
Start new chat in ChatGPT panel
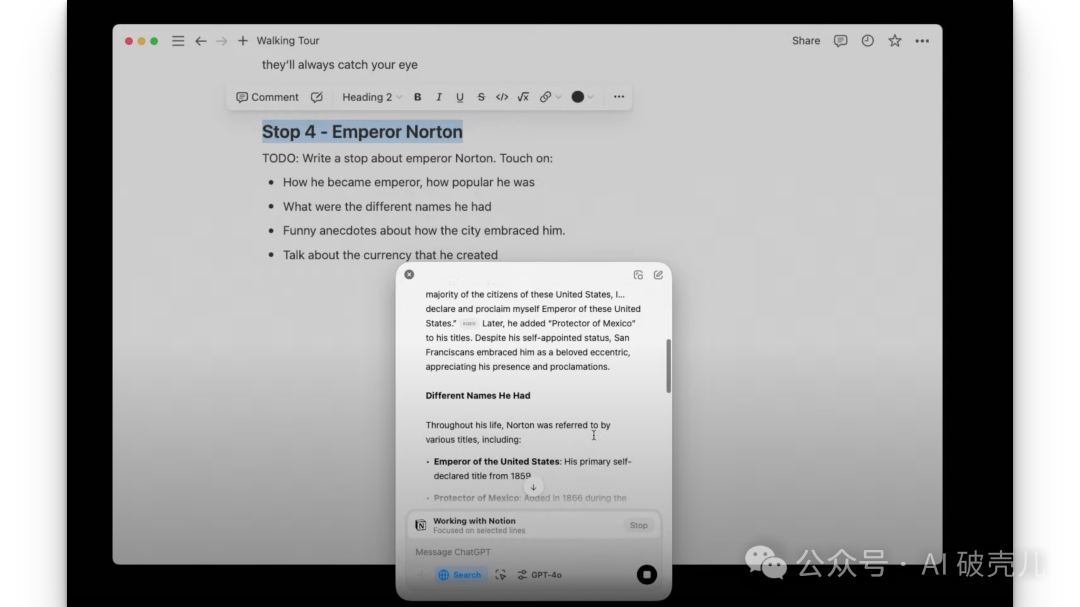coord(658,275)
